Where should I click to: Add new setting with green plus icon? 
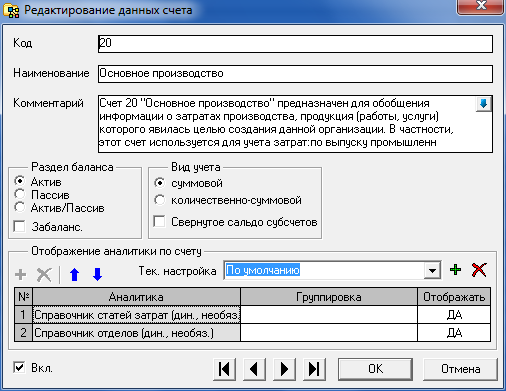(x=455, y=270)
